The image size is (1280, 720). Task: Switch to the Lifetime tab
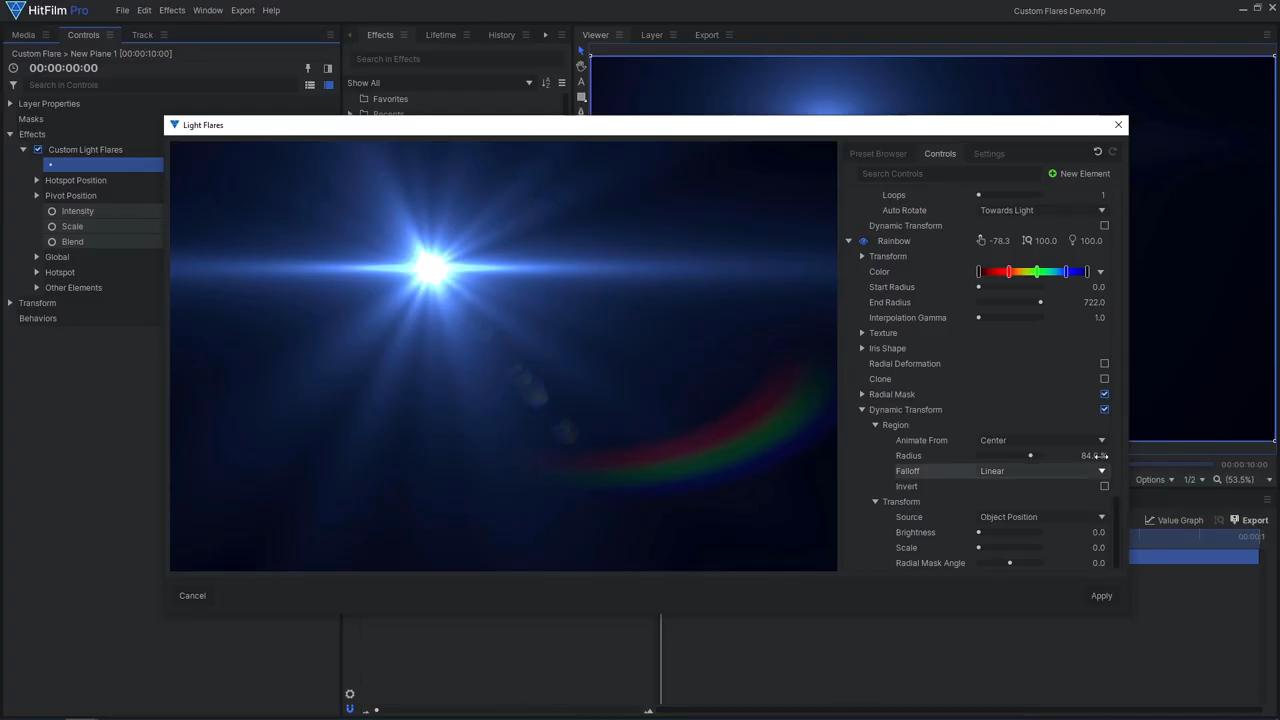[441, 35]
